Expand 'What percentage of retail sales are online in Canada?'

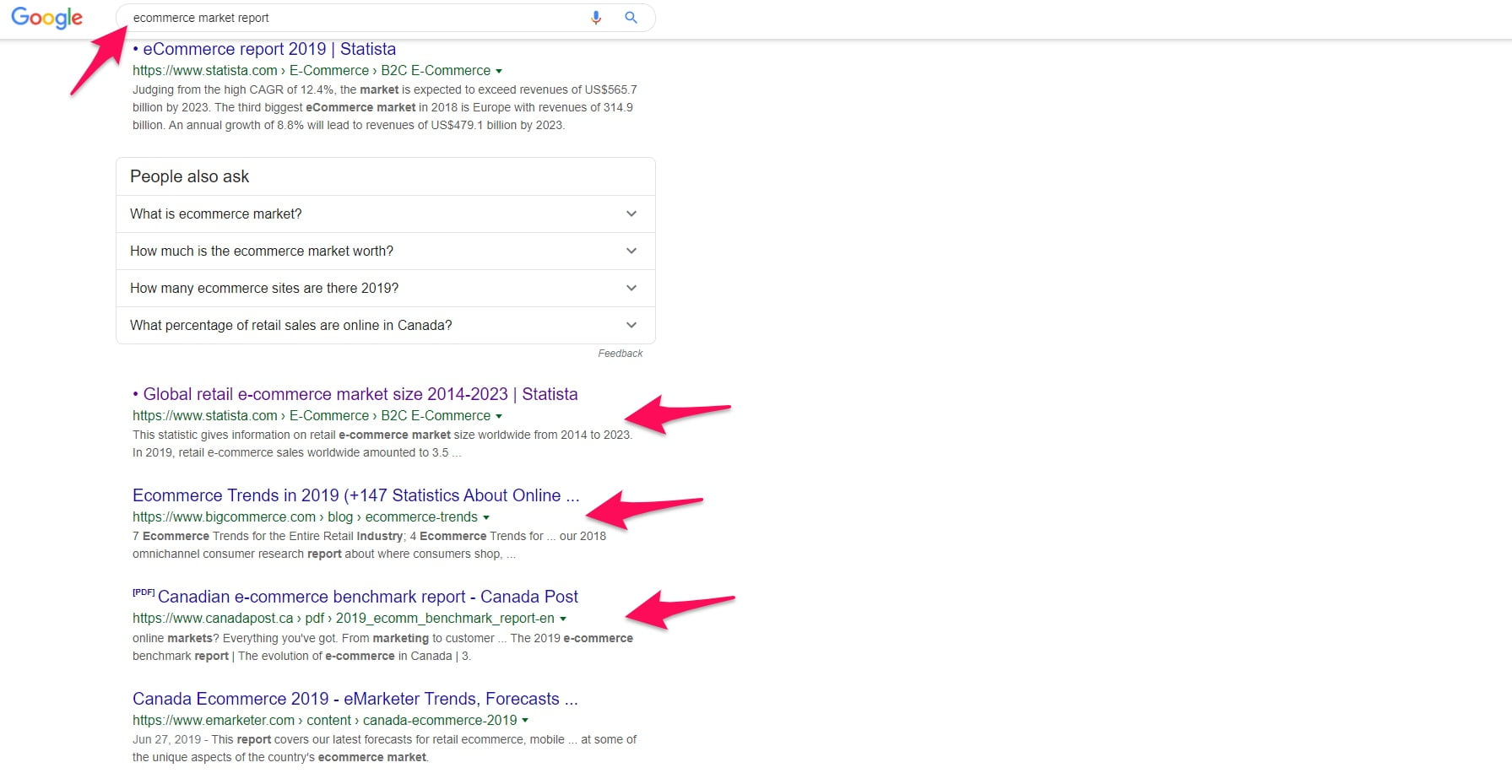[x=385, y=325]
